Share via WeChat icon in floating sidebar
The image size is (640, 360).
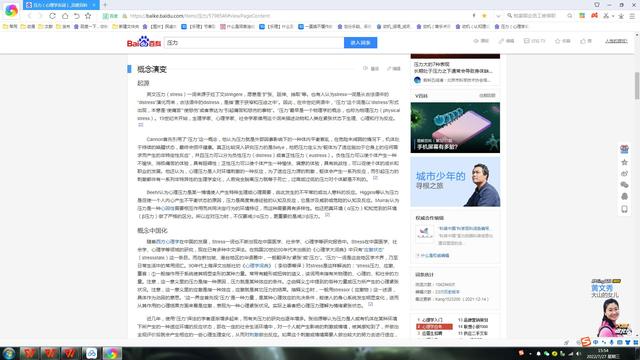click(624, 185)
